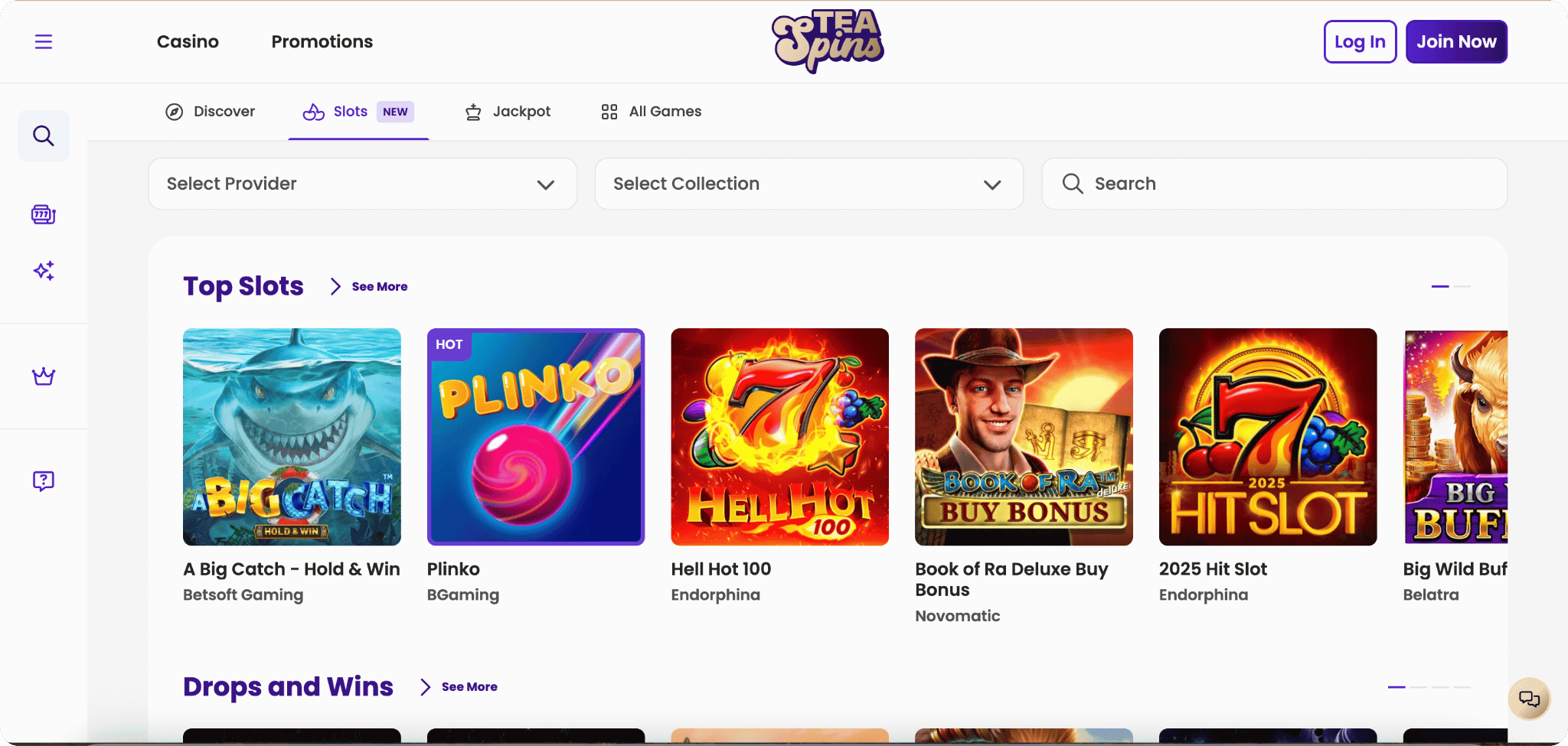Switch to the Slots tab
The width and height of the screenshot is (1568, 746).
[x=358, y=112]
